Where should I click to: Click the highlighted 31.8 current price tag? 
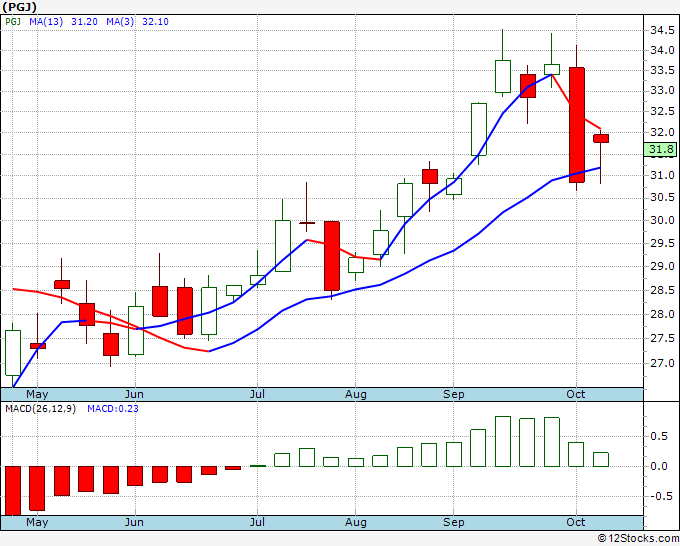pyautogui.click(x=661, y=150)
